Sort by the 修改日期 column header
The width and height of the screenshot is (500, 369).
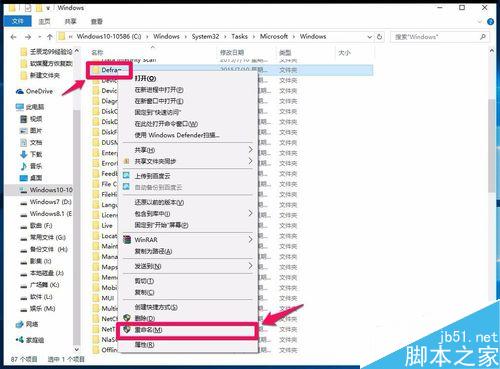(x=232, y=52)
